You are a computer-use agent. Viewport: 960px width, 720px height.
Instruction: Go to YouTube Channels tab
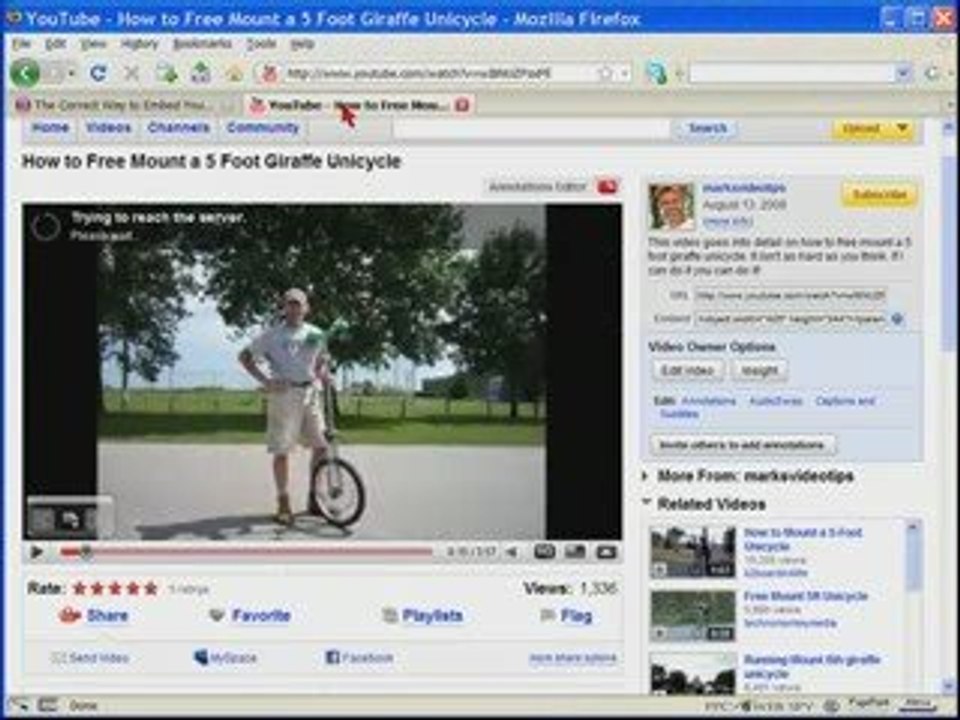179,128
